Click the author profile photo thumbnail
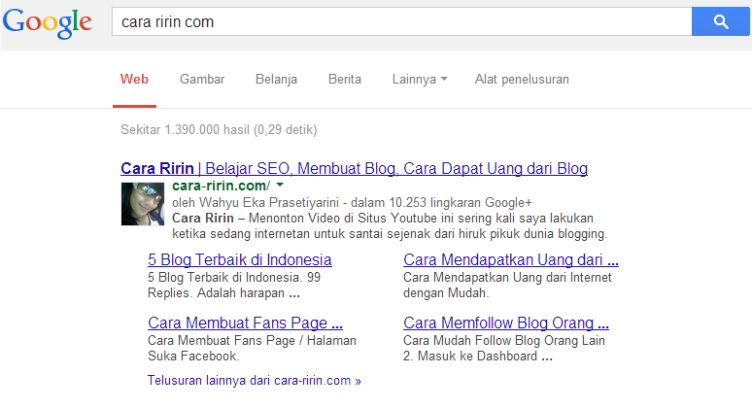 coord(142,204)
